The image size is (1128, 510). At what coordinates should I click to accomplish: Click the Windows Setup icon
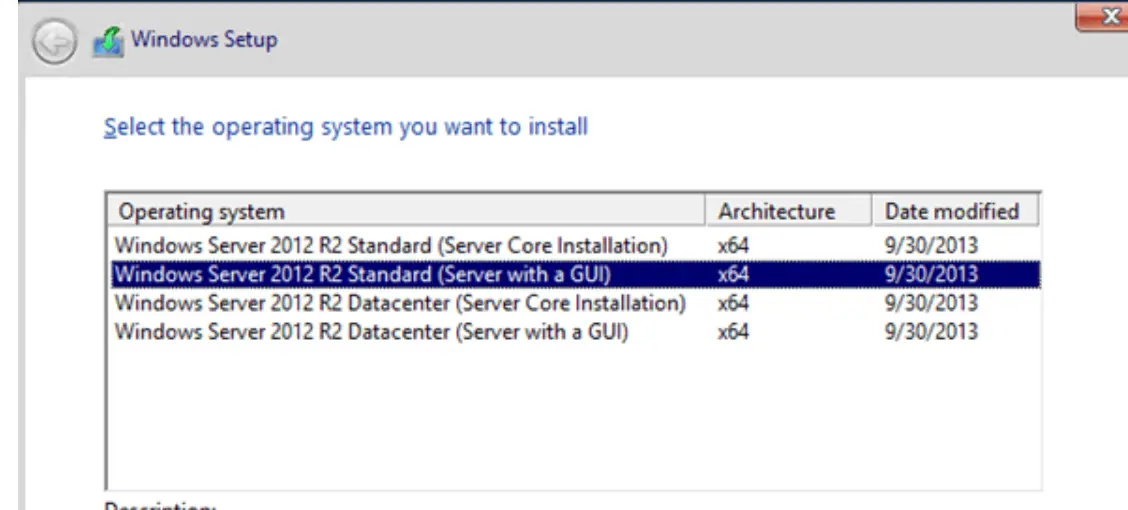(x=107, y=42)
